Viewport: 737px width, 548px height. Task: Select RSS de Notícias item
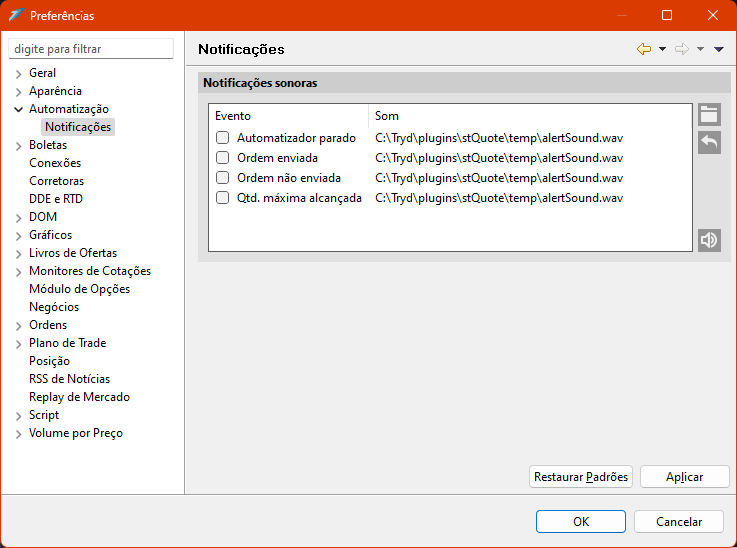click(70, 379)
